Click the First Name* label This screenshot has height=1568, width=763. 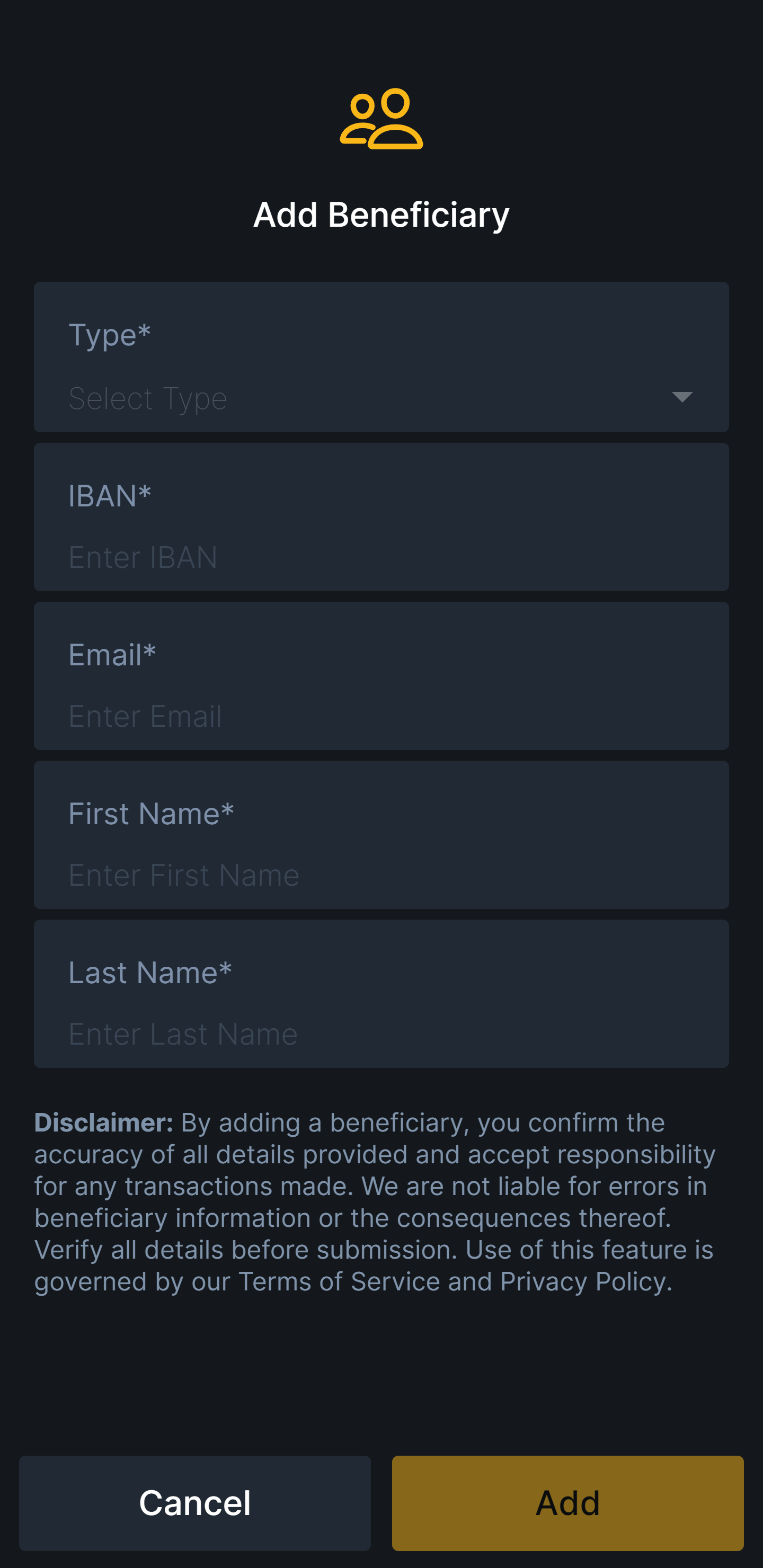tap(151, 814)
